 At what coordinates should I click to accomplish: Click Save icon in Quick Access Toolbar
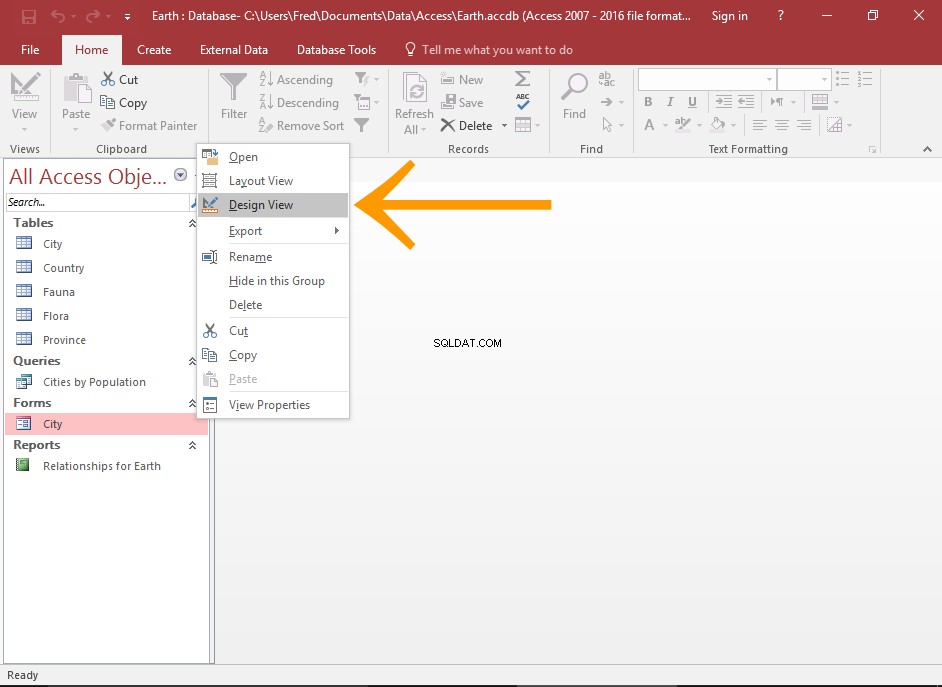click(28, 16)
